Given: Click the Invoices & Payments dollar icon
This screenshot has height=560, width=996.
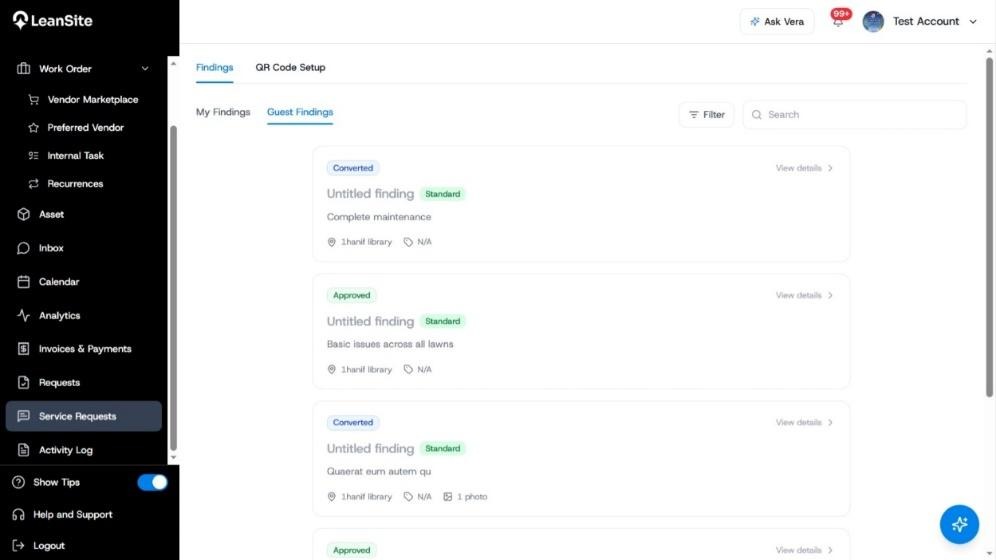Looking at the screenshot, I should 24,349.
